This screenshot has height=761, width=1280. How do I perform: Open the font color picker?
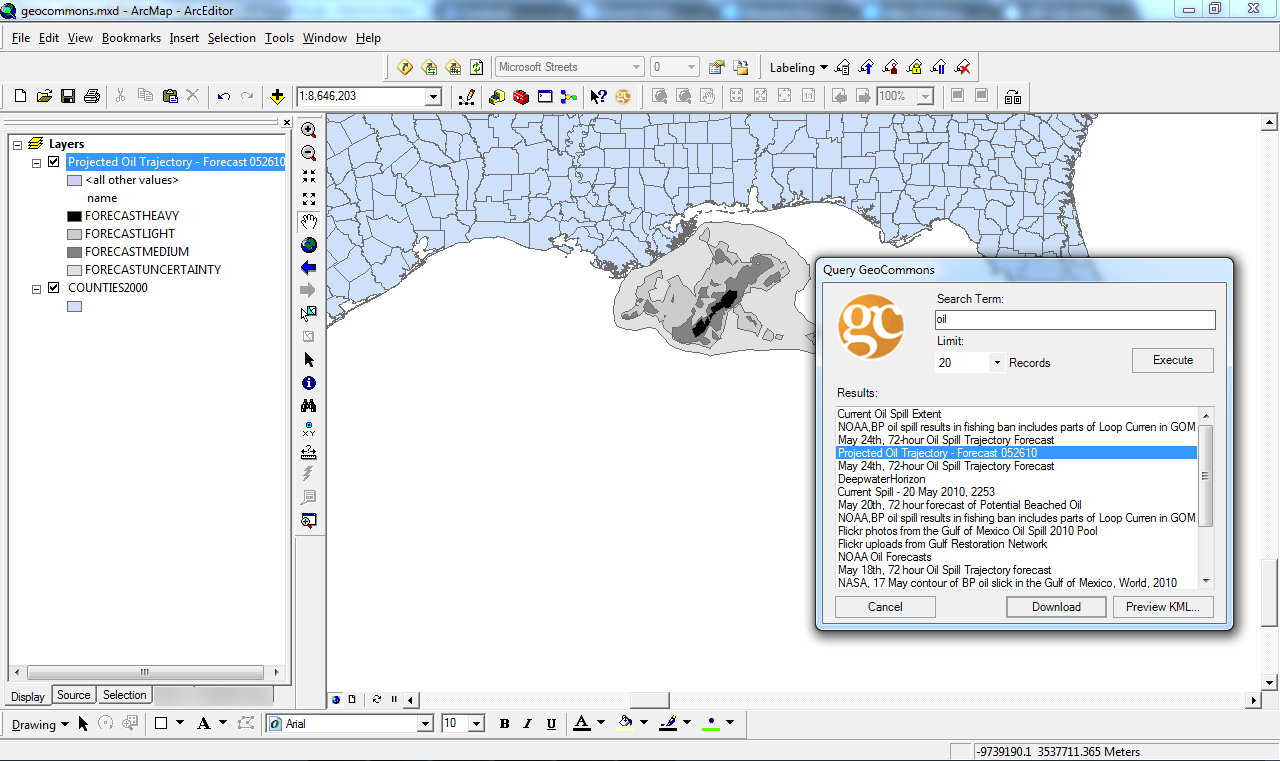601,723
